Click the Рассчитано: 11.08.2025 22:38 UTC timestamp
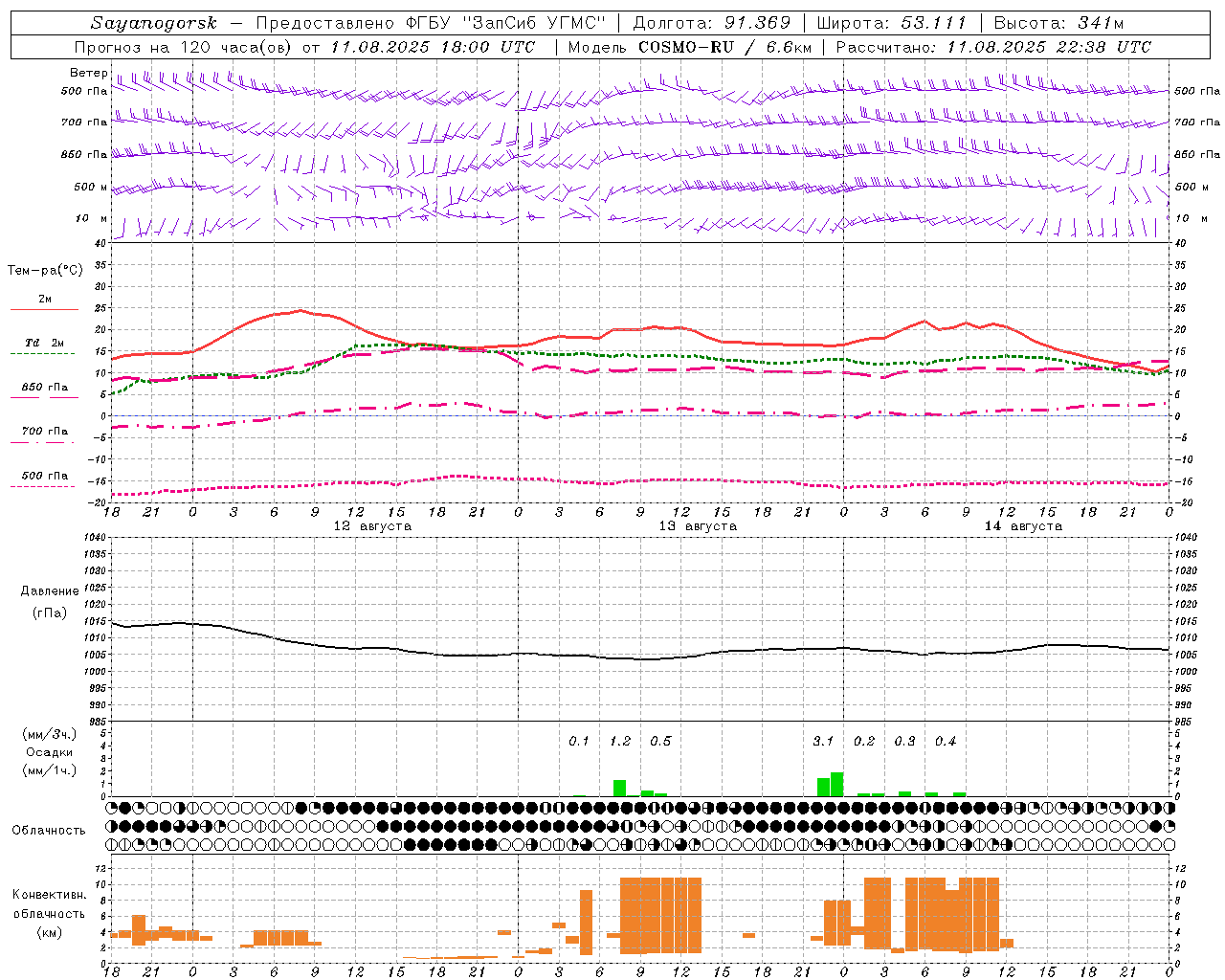The width and height of the screenshot is (1225, 980). point(993,47)
